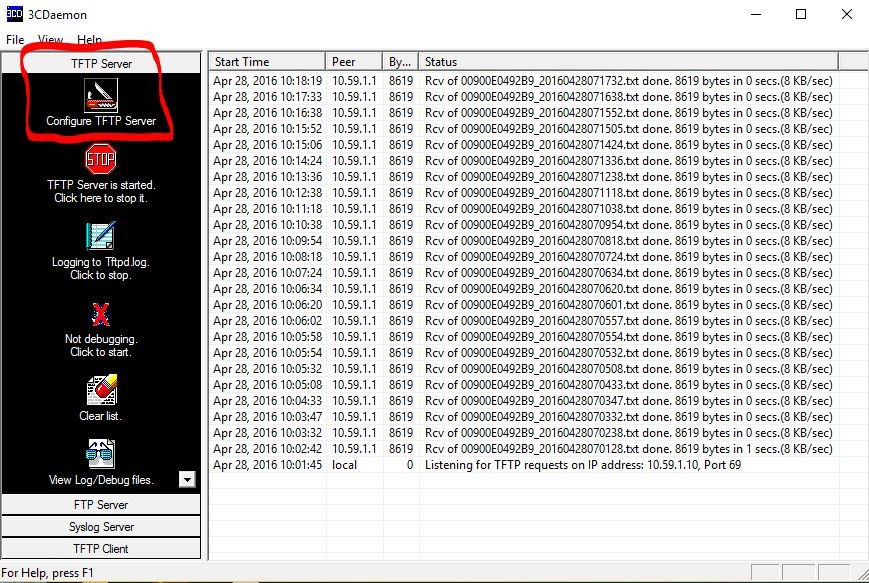The image size is (869, 583).
Task: Collapse the TFTP Server panel header
Action: click(101, 63)
